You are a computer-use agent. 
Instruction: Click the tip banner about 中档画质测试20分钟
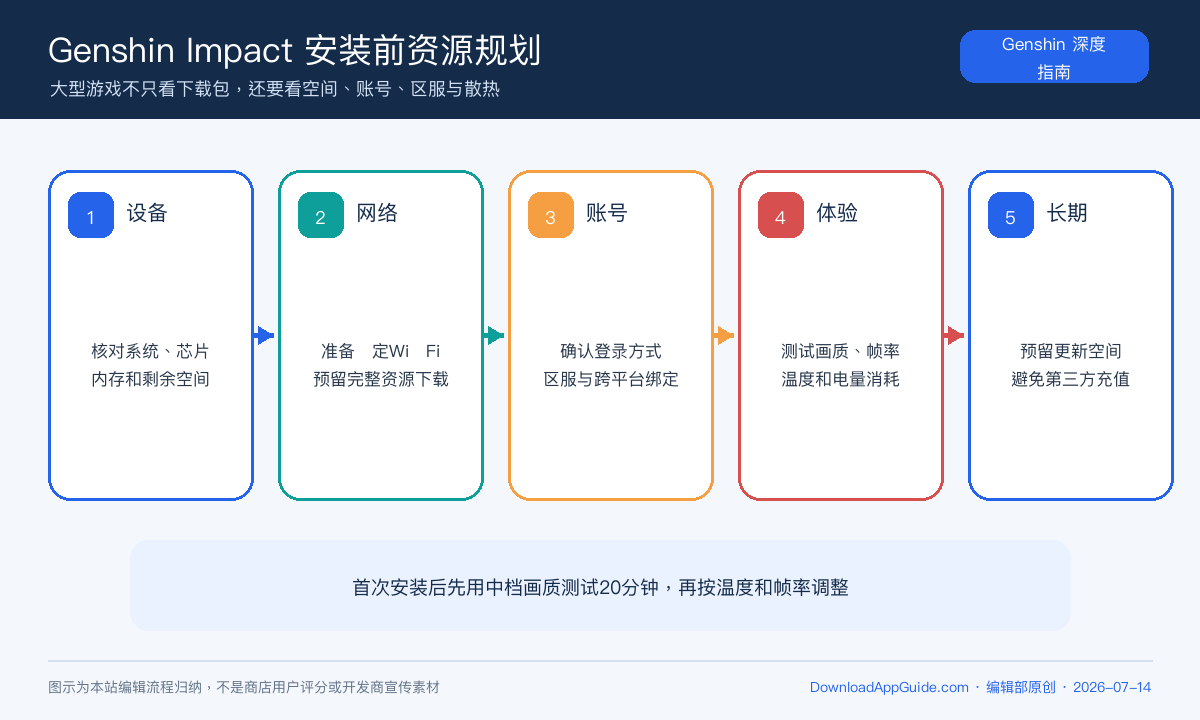(x=600, y=586)
